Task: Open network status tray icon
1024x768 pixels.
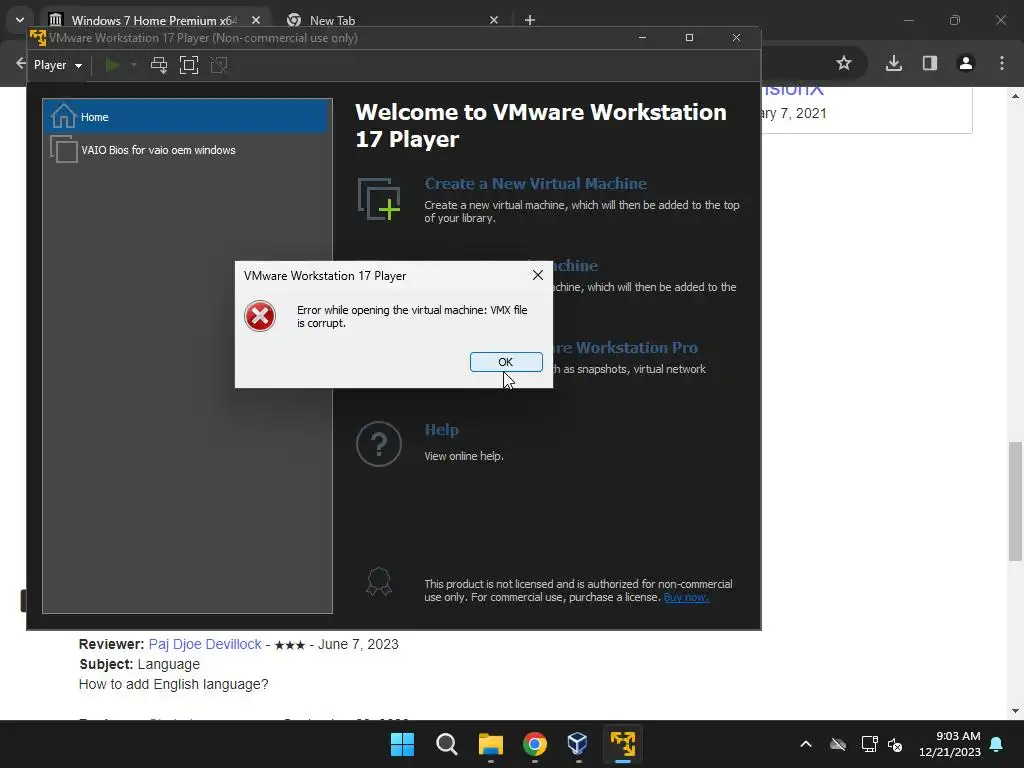Action: (x=869, y=744)
